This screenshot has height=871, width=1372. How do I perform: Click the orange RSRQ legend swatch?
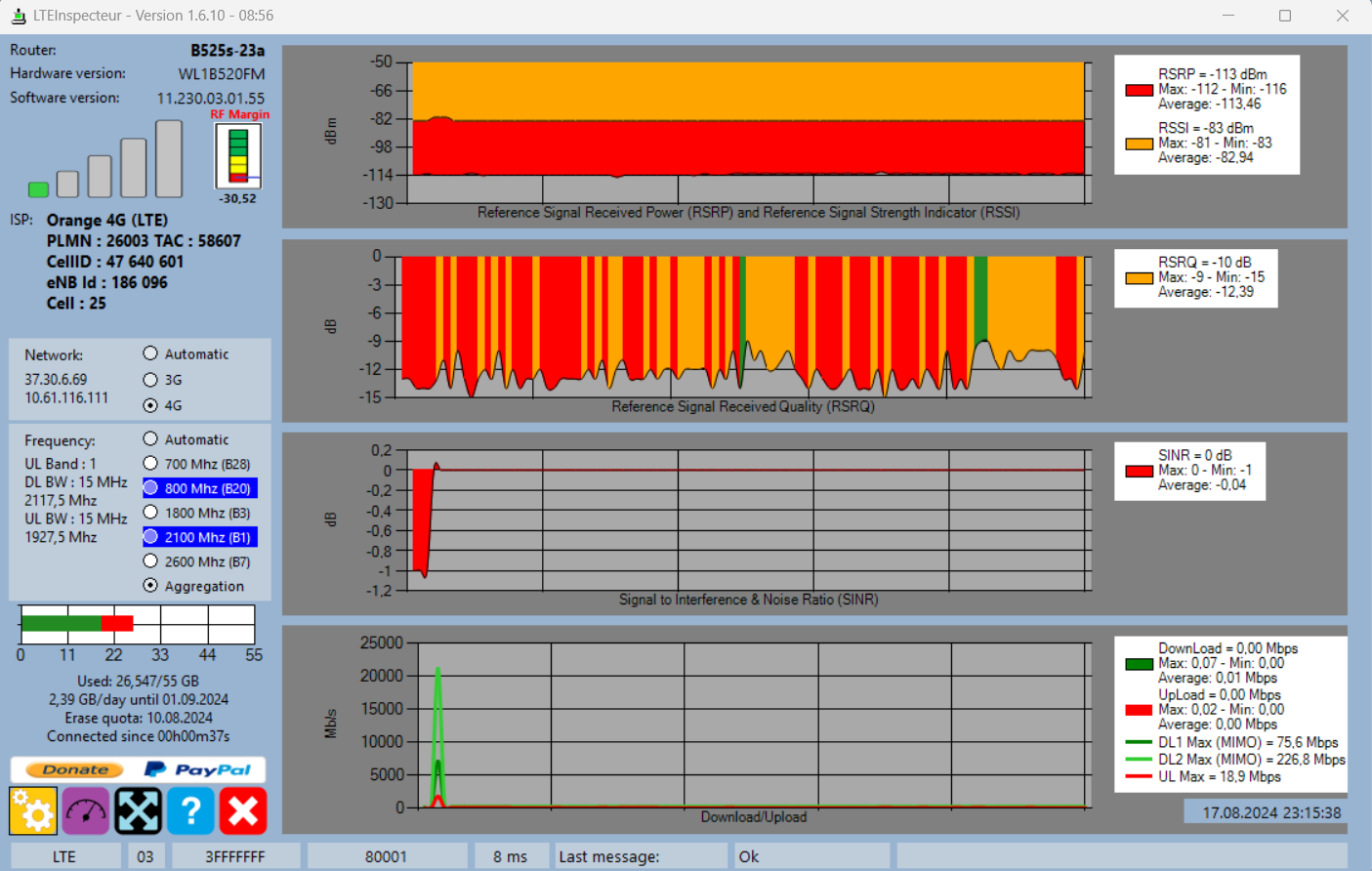1139,278
